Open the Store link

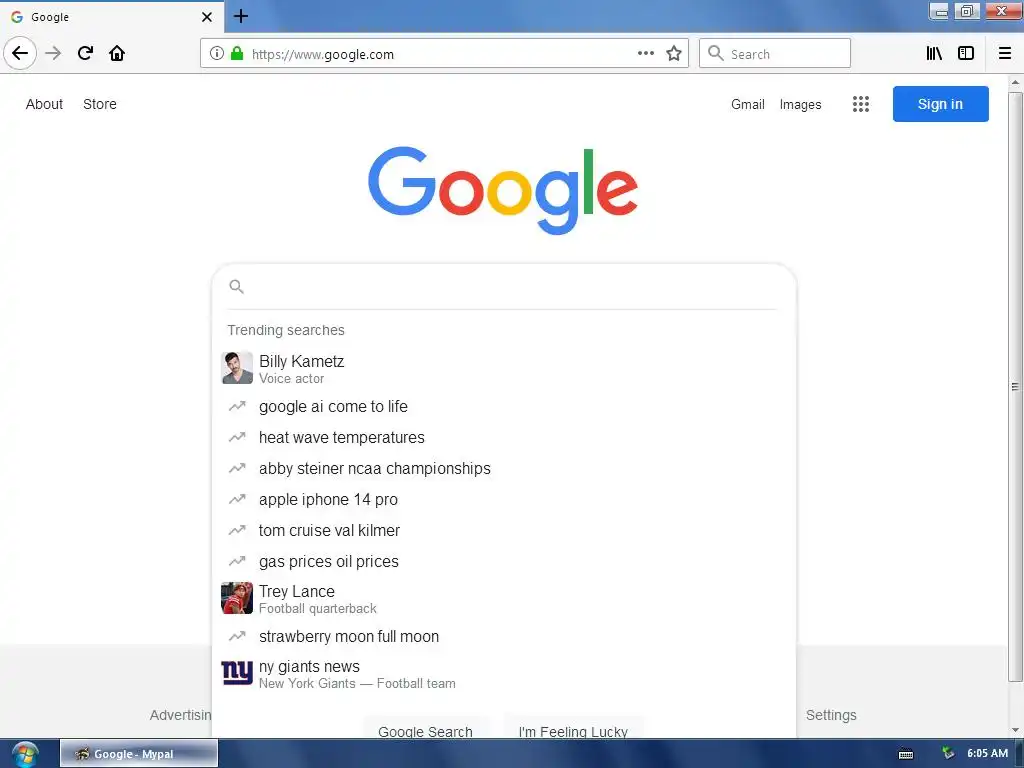coord(100,104)
